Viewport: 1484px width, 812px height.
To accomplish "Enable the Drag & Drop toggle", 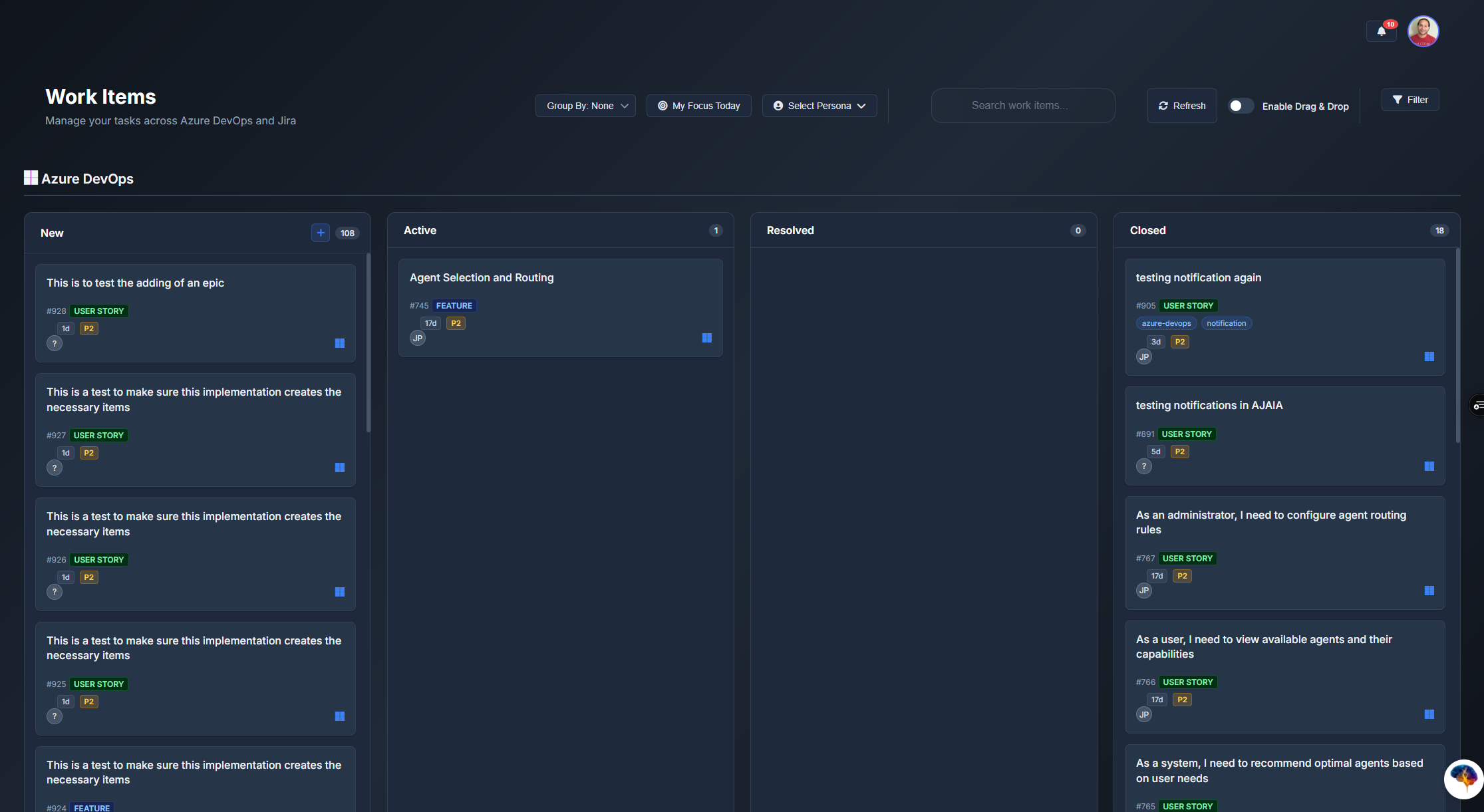I will [x=1240, y=105].
